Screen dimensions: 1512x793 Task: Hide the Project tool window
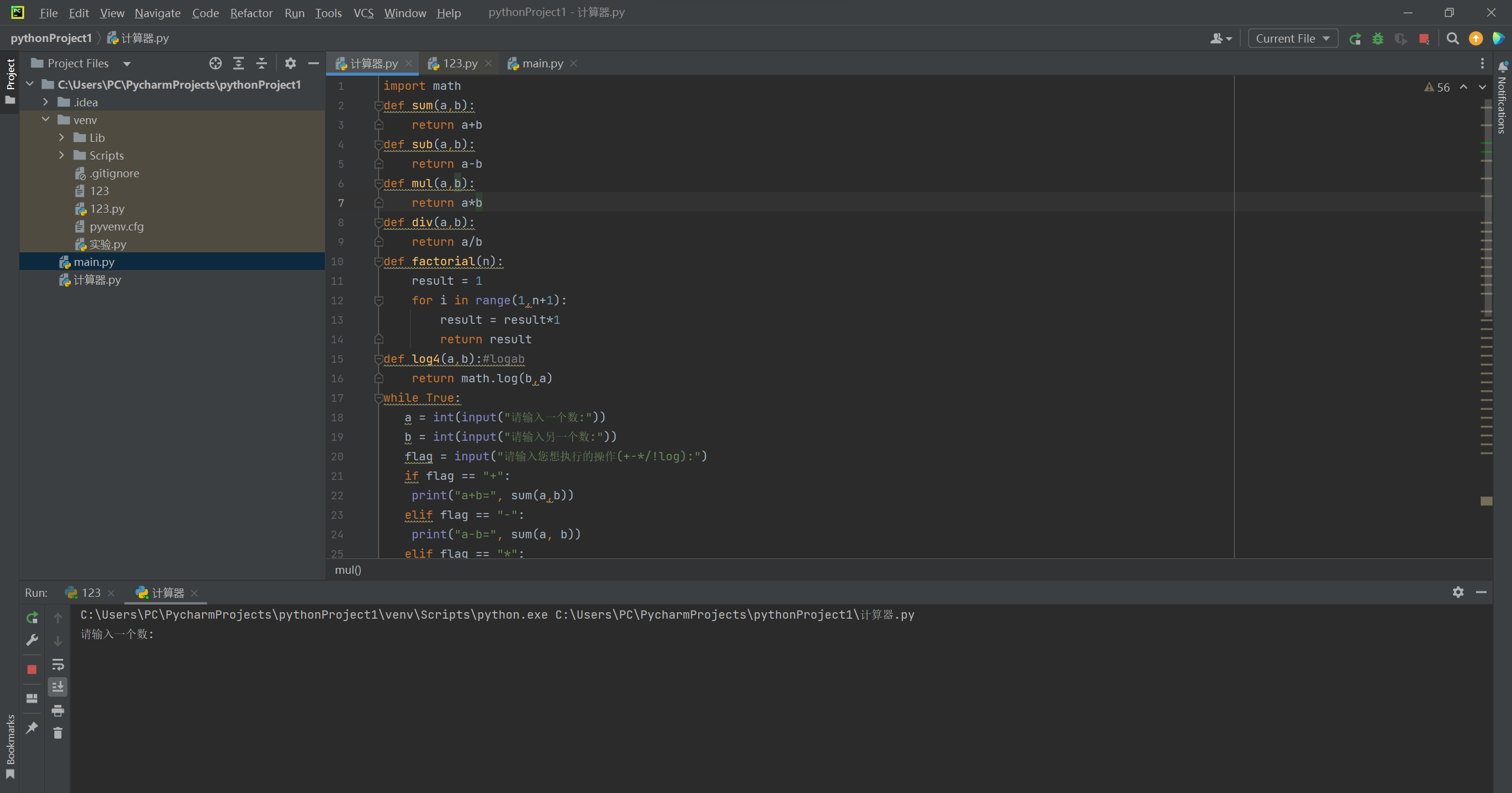[314, 63]
